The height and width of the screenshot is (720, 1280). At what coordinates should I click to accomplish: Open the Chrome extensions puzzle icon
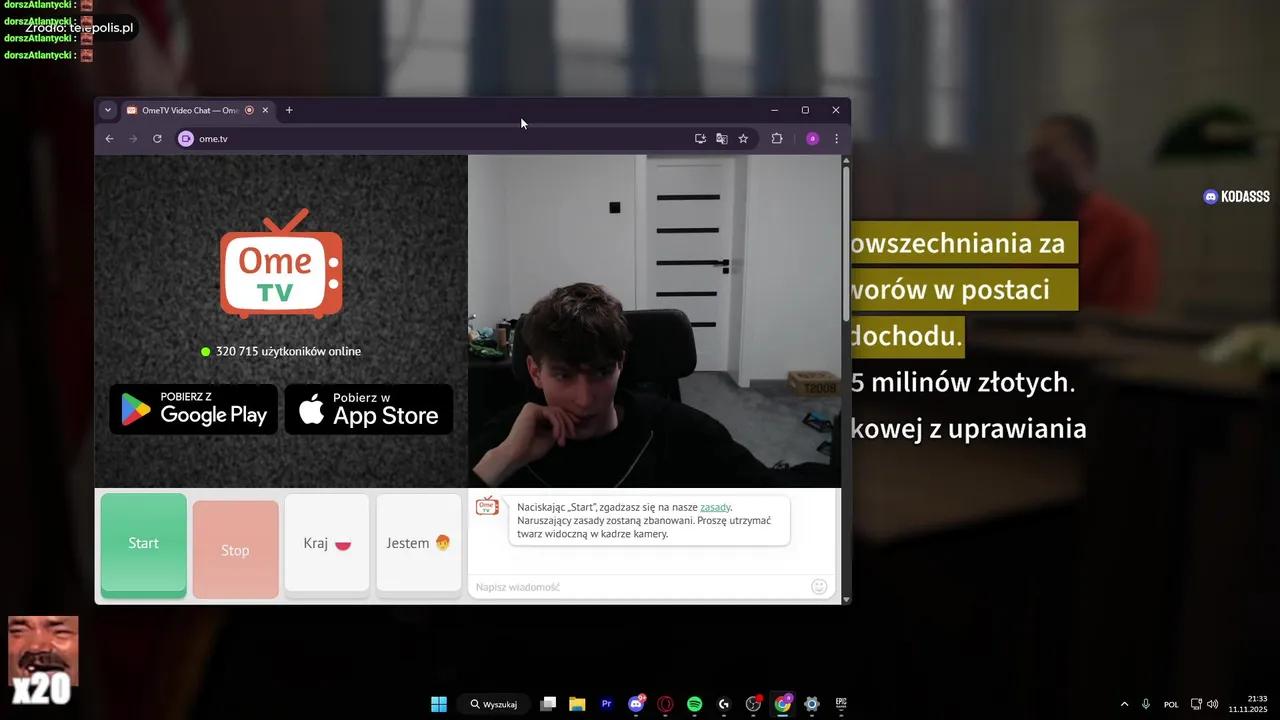(777, 138)
